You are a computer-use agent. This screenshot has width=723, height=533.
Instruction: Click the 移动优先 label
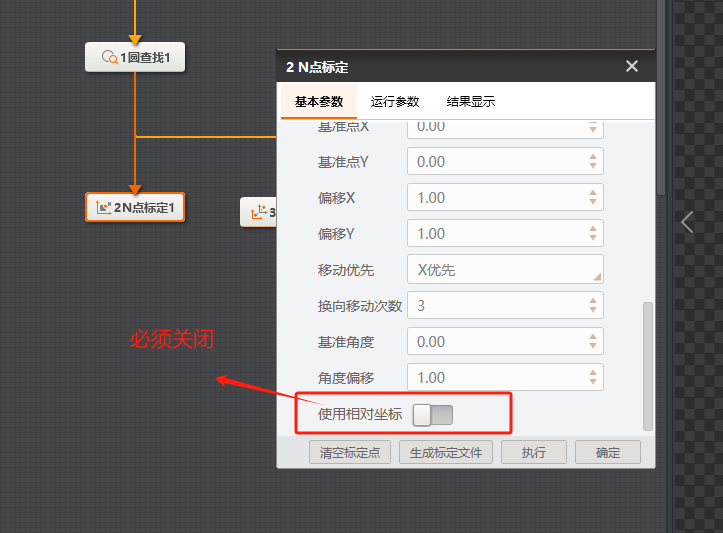(x=346, y=270)
